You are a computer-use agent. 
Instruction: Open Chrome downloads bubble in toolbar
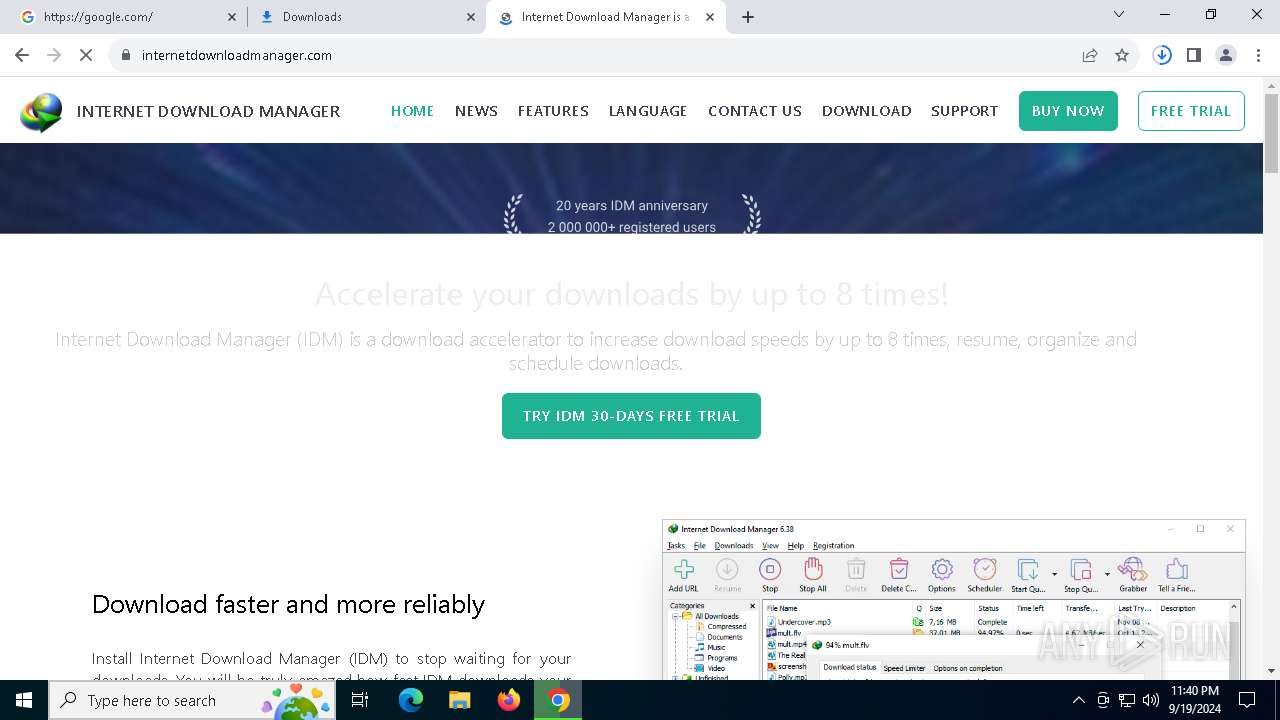point(1162,55)
